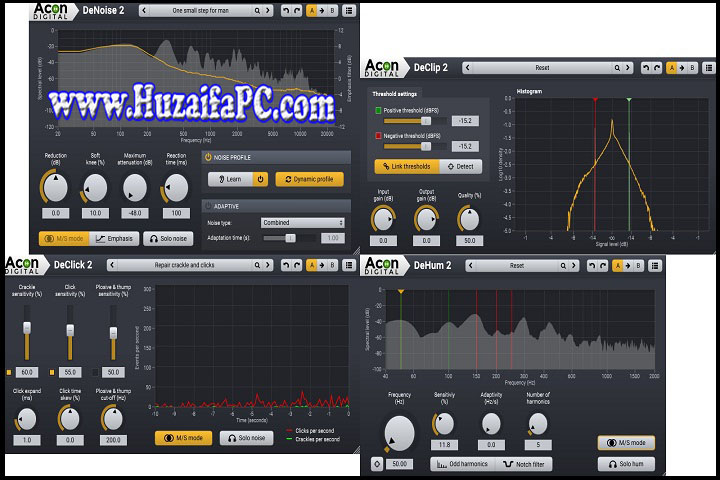The width and height of the screenshot is (720, 480).
Task: Toggle Notch filter button in DeHum 2
Action: coord(523,464)
